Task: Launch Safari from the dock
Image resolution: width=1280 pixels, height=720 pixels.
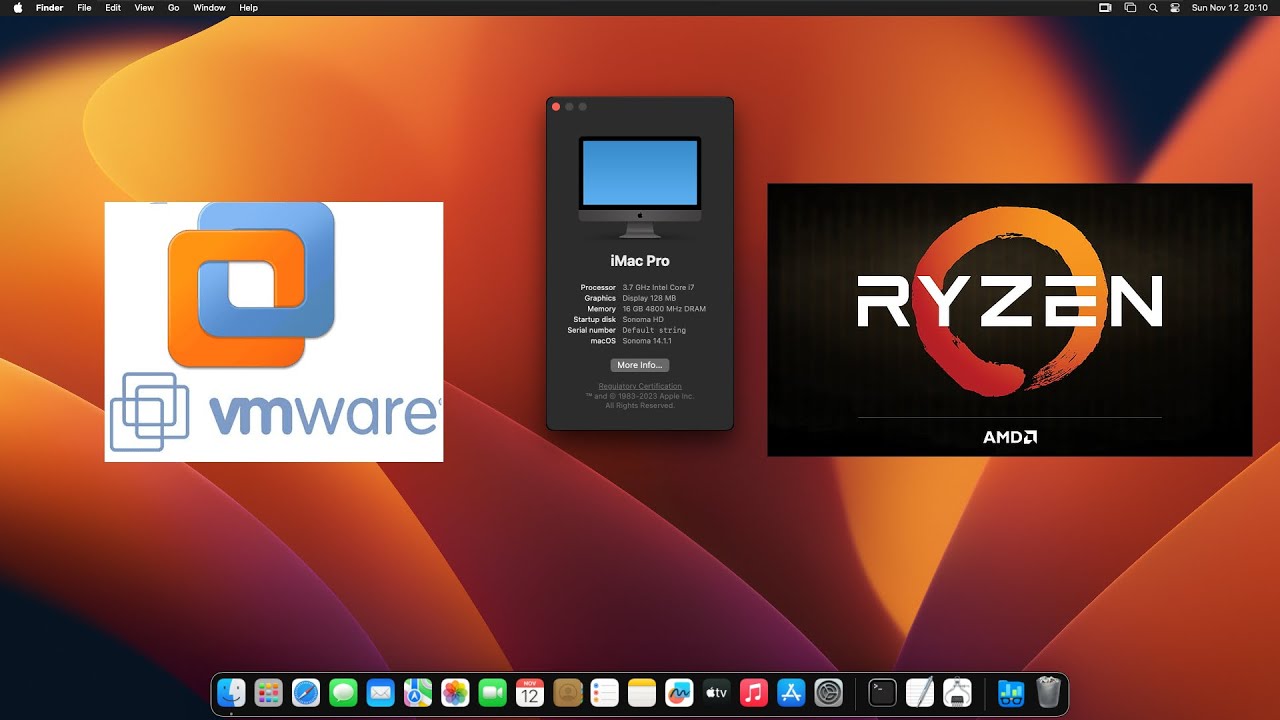Action: 306,692
